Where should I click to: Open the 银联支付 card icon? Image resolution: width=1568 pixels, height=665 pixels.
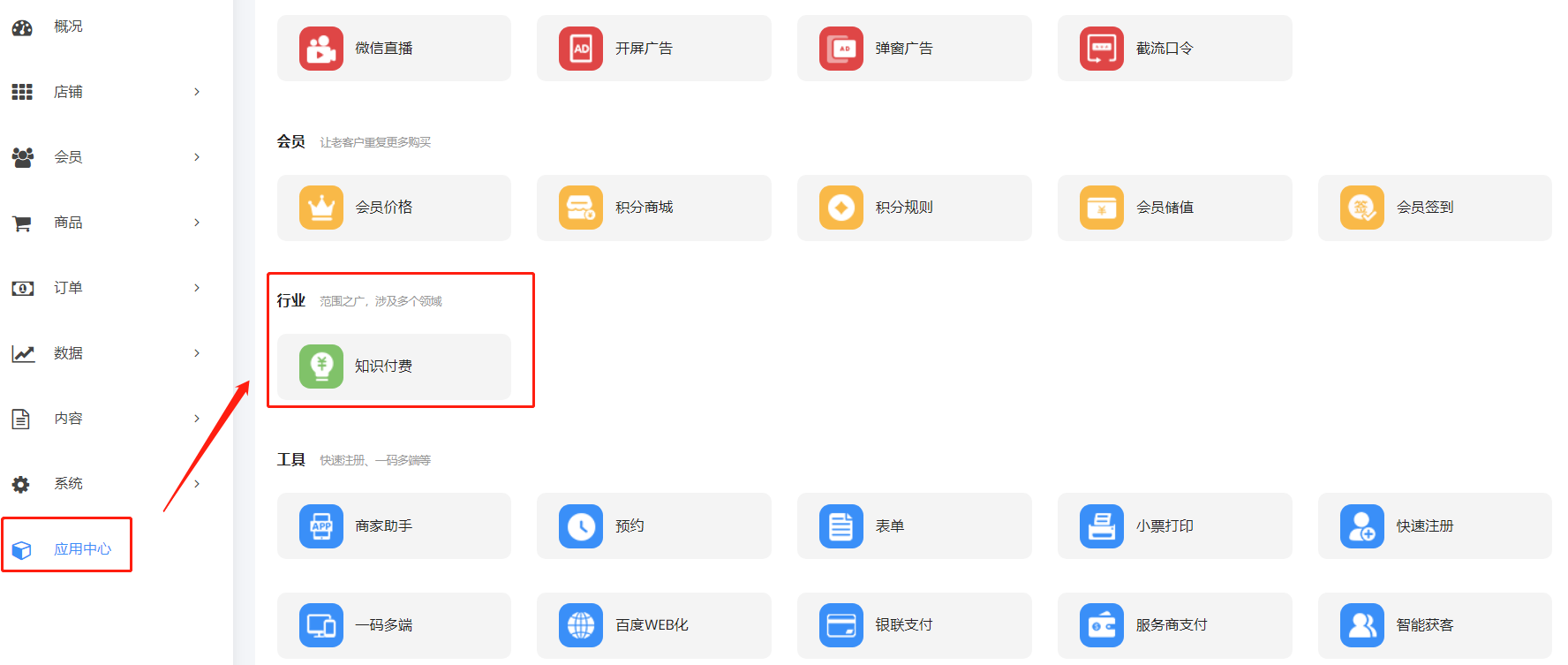pyautogui.click(x=841, y=625)
